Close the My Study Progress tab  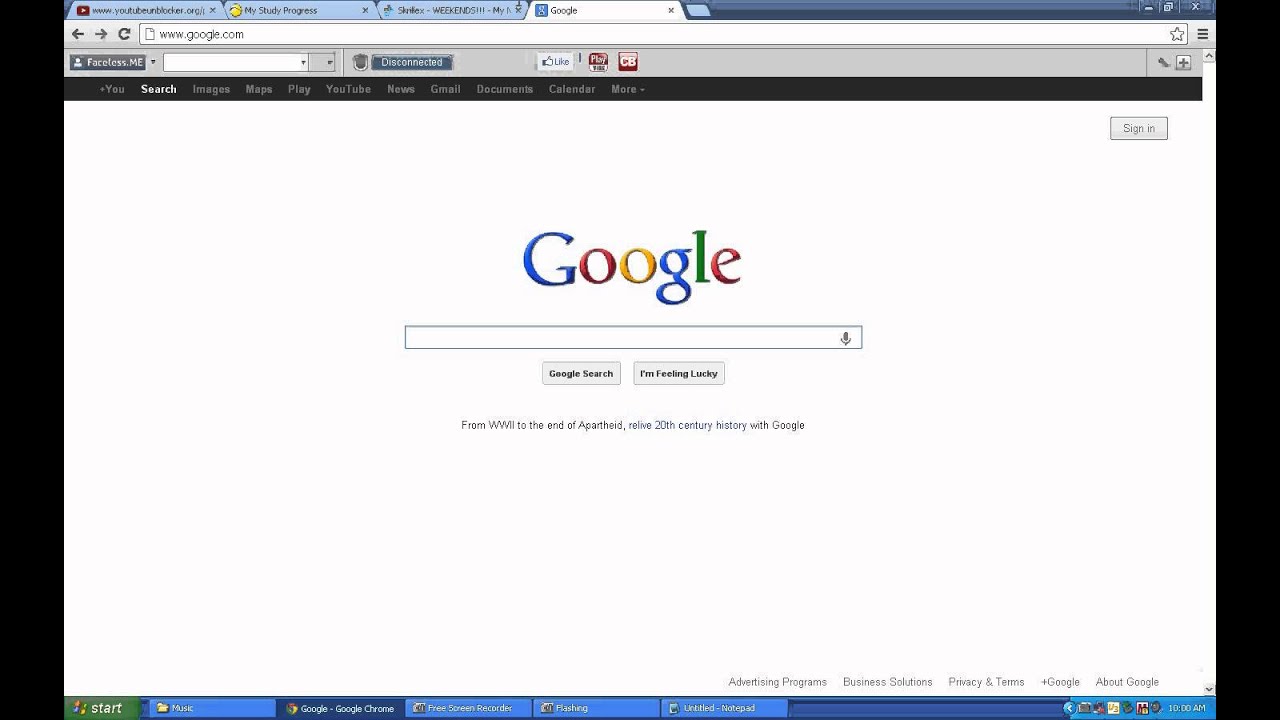coord(365,10)
